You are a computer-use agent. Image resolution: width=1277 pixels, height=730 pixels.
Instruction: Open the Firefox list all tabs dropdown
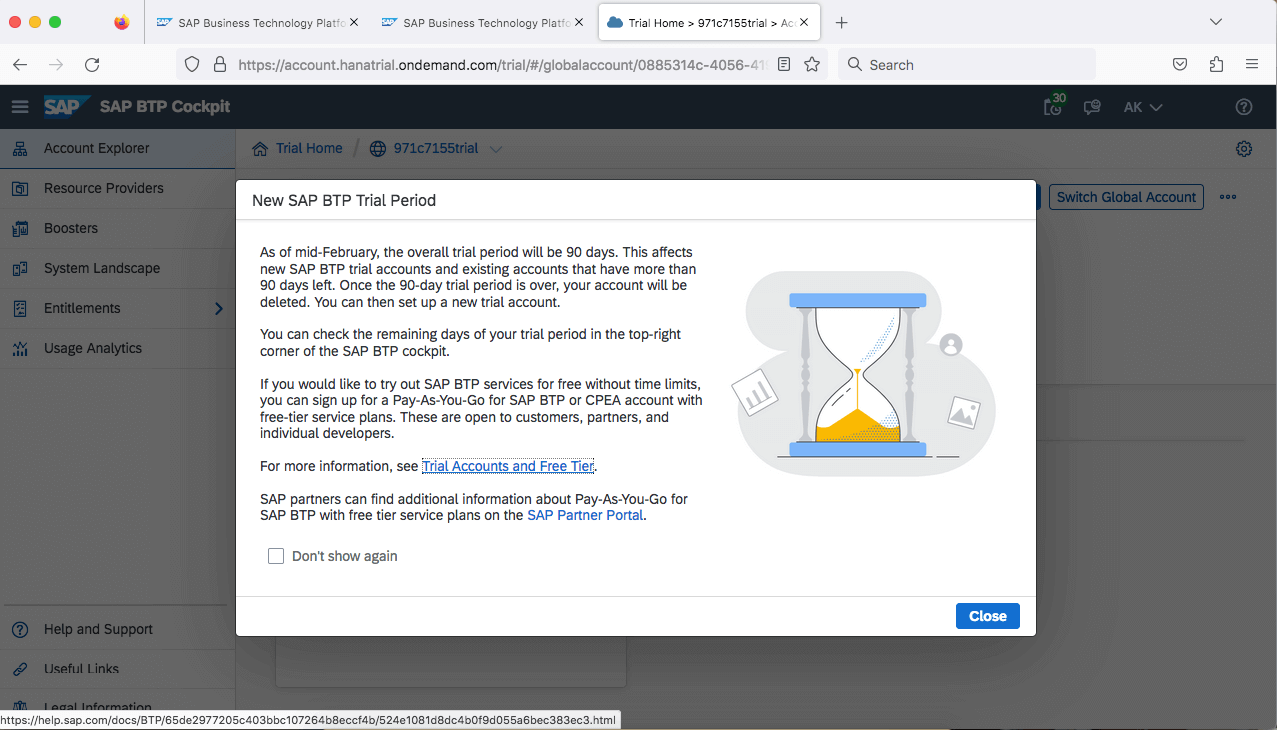(x=1216, y=22)
